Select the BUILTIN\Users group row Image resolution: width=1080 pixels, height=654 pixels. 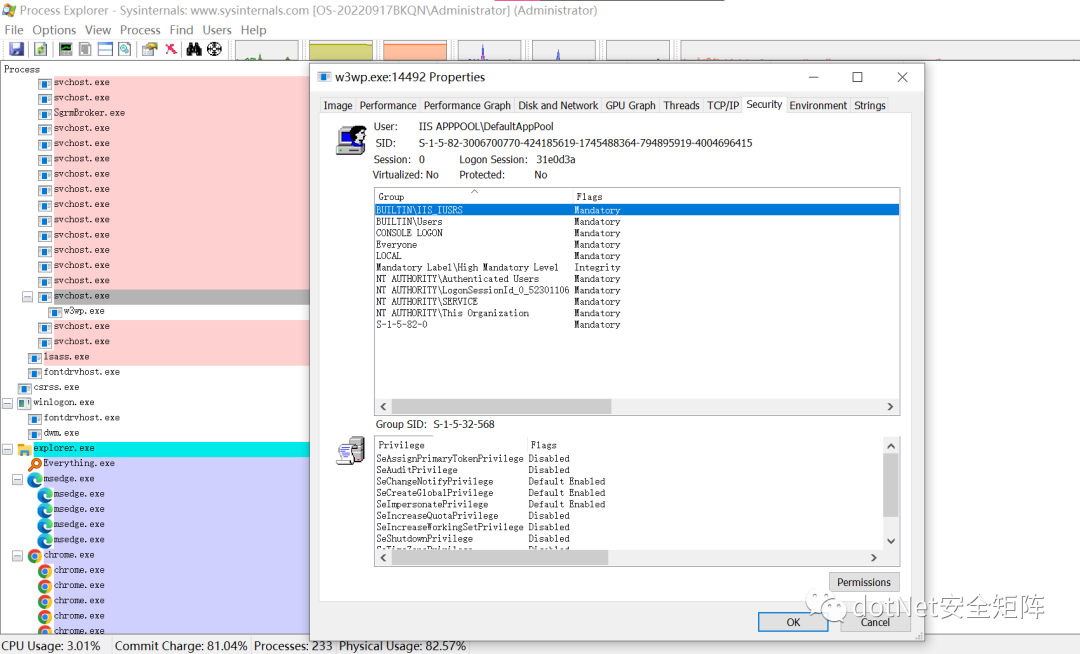coord(636,222)
